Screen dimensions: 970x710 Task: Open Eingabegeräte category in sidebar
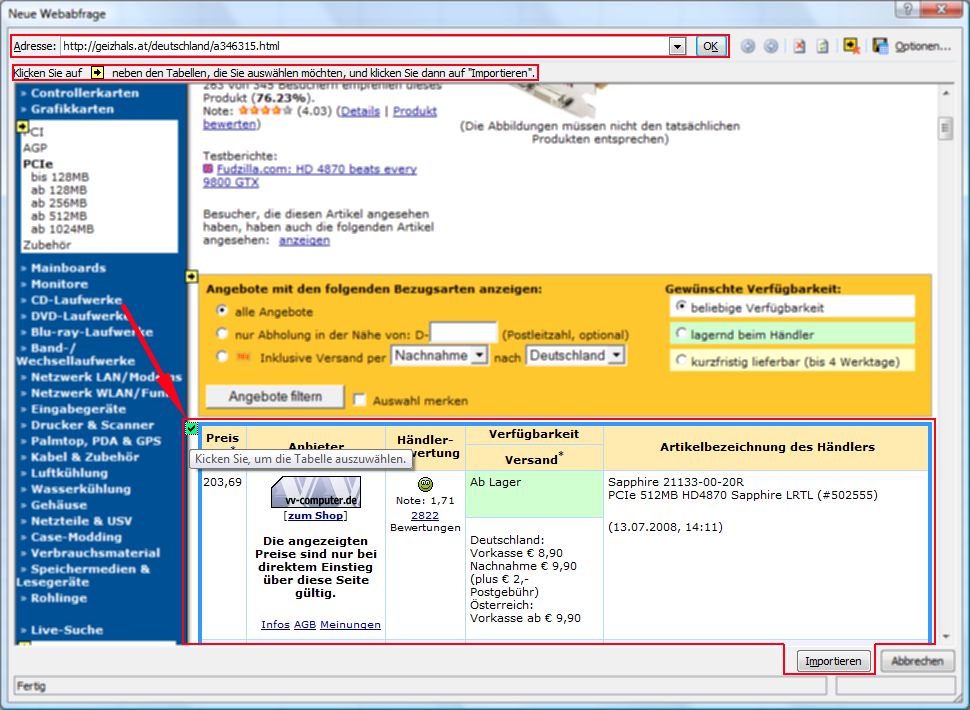(79, 409)
